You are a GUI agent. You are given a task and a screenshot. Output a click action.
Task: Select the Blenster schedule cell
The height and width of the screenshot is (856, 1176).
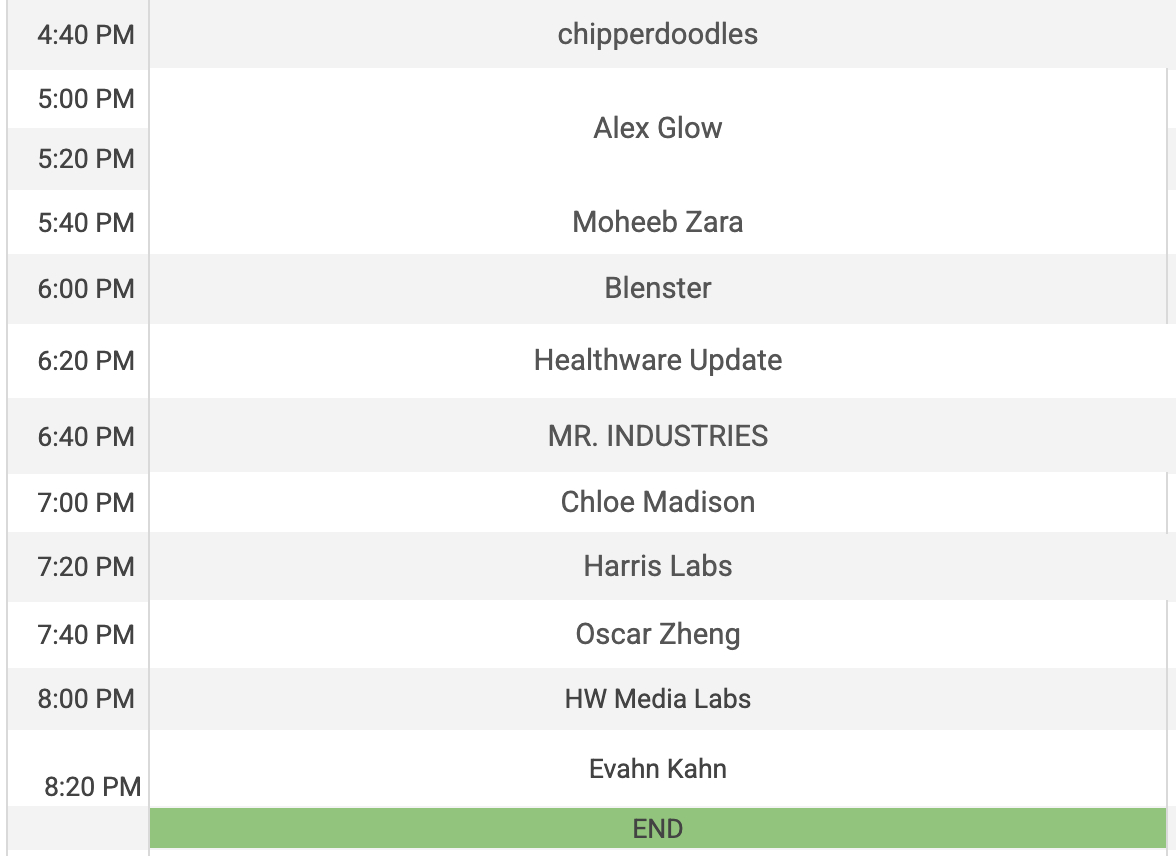(x=658, y=288)
